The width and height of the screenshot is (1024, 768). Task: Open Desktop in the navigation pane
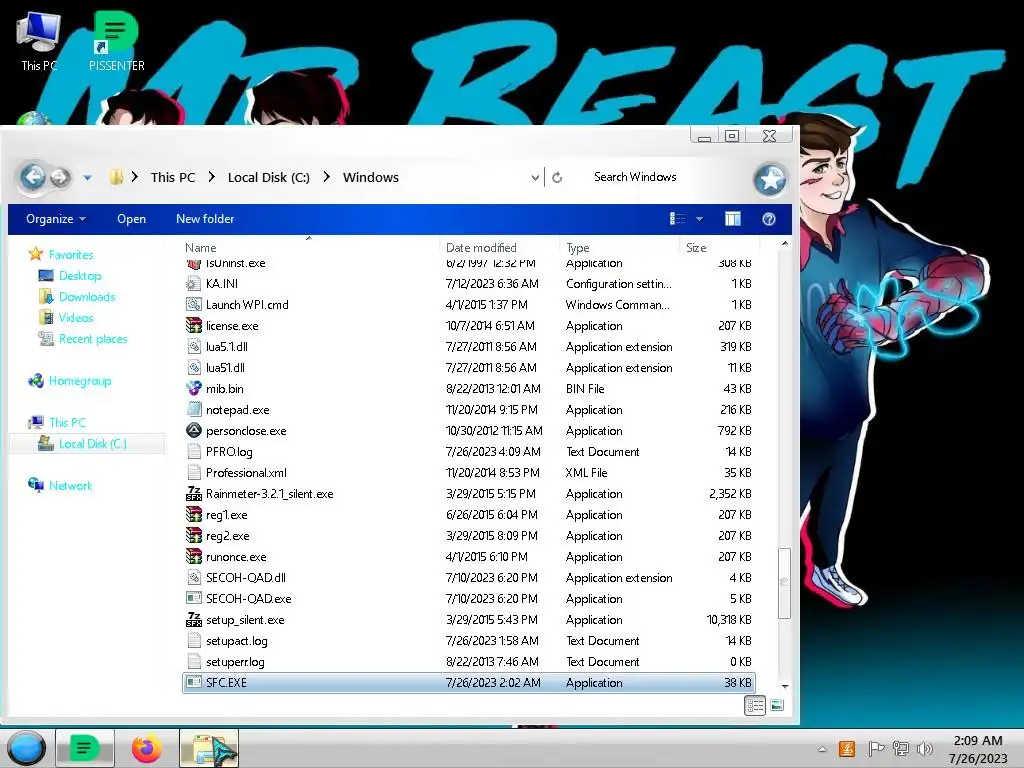[80, 276]
